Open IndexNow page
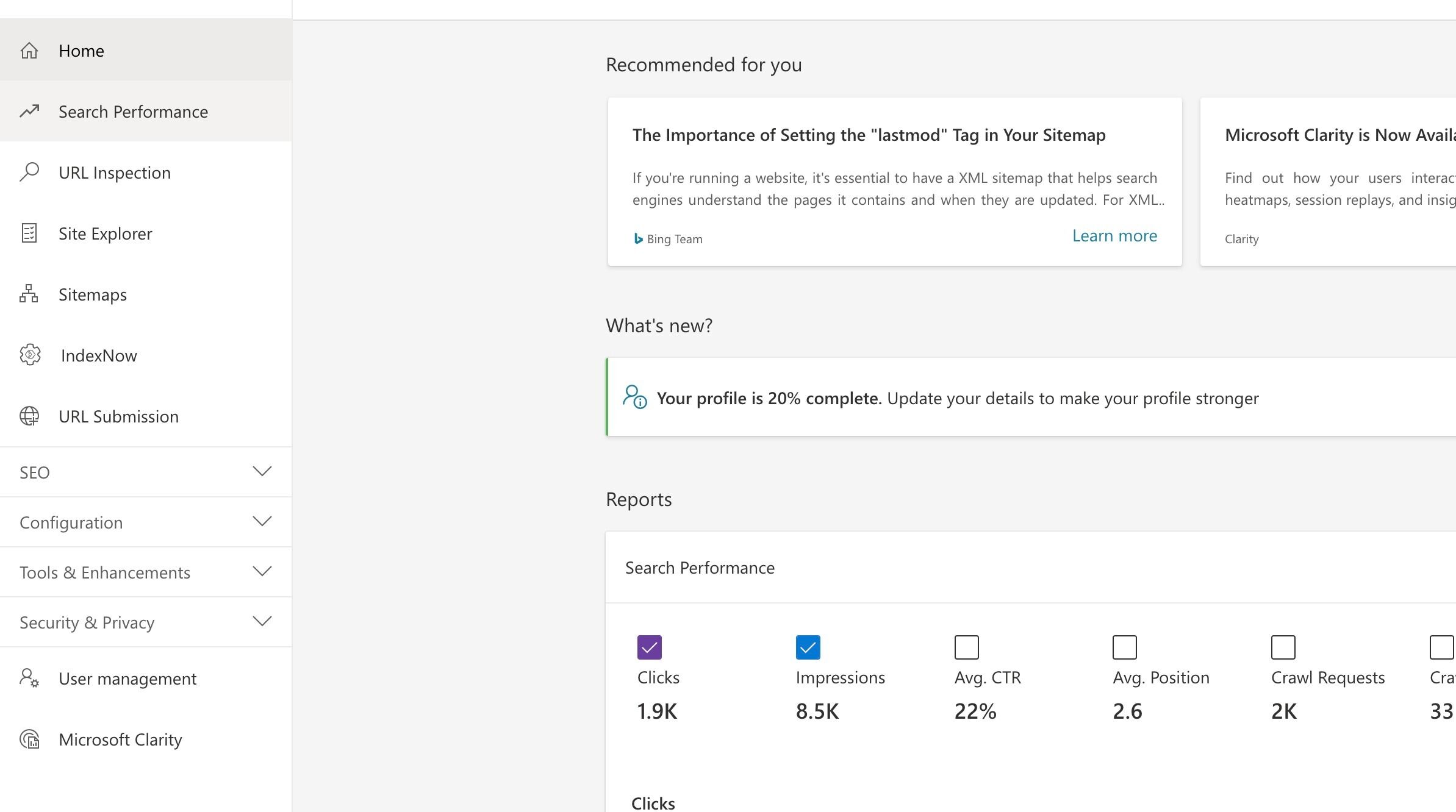Screen dimensions: 1456x812 [x=146, y=355]
